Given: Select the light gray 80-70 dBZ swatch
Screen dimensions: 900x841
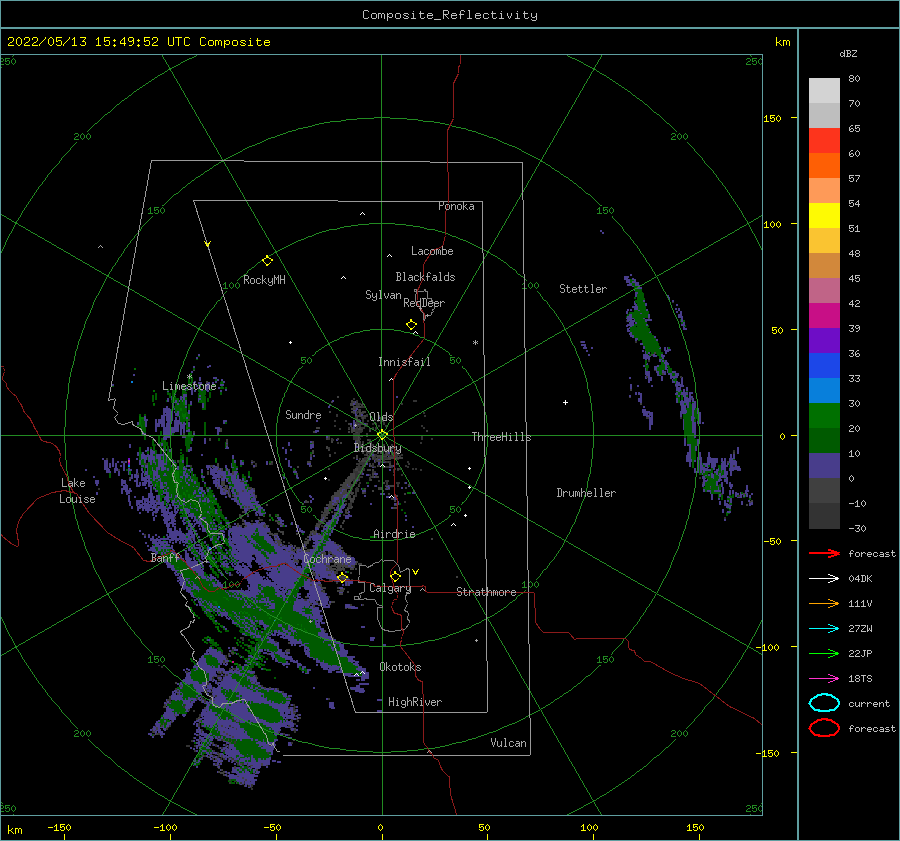Looking at the screenshot, I should tap(824, 91).
